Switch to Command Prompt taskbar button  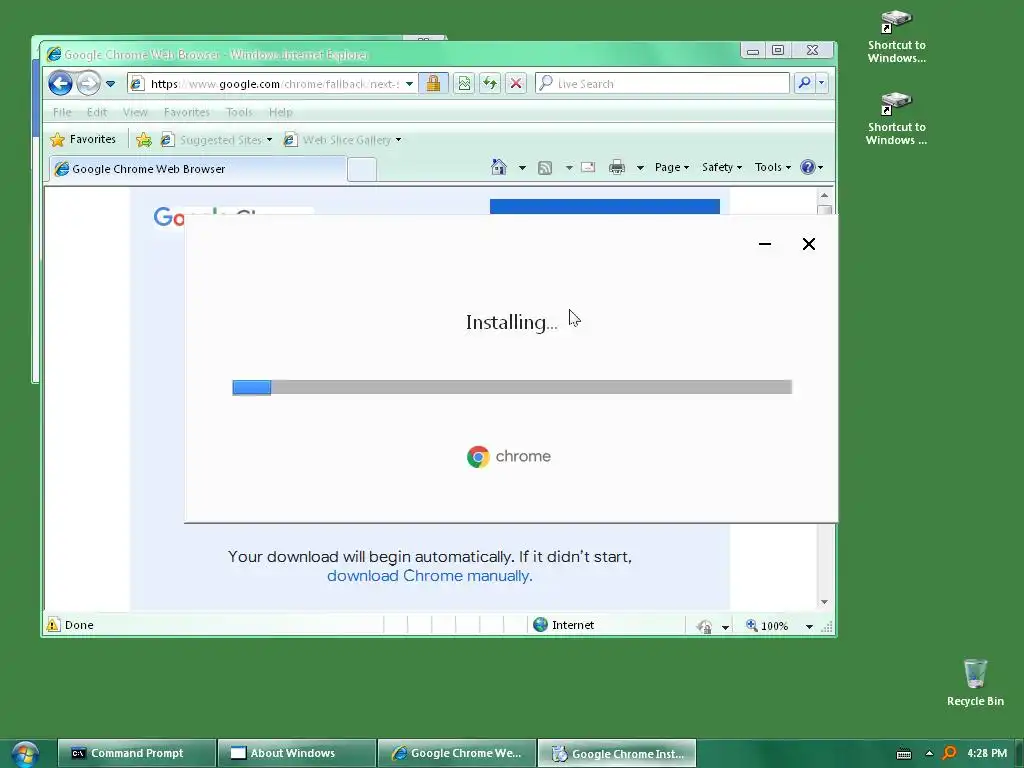[136, 753]
